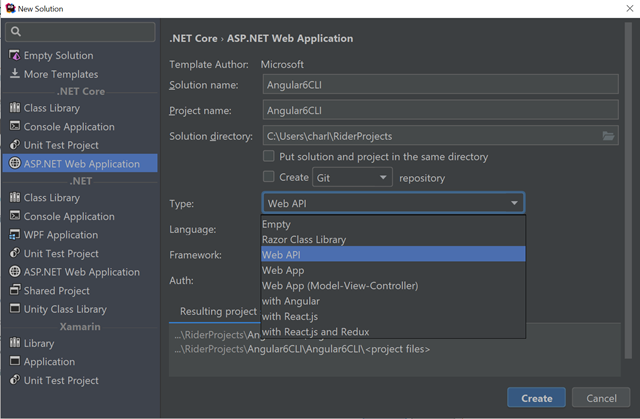The height and width of the screenshot is (419, 640).
Task: Click the .NET Core breadcrumb text
Action: [193, 38]
